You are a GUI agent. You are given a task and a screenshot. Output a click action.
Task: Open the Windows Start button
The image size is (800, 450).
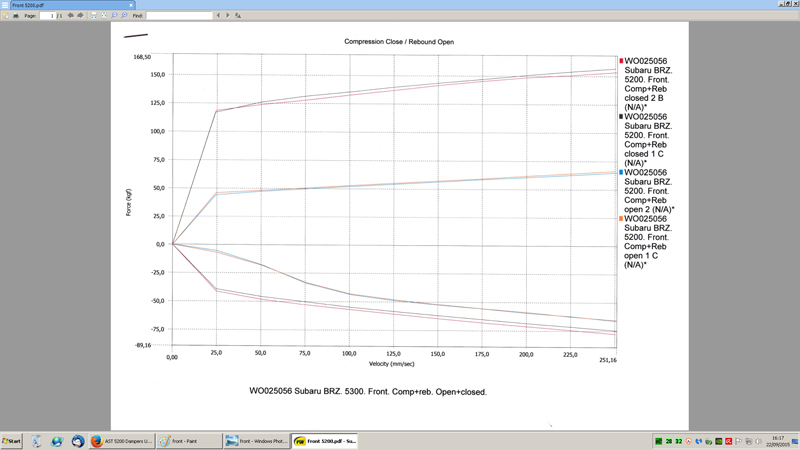[x=12, y=441]
